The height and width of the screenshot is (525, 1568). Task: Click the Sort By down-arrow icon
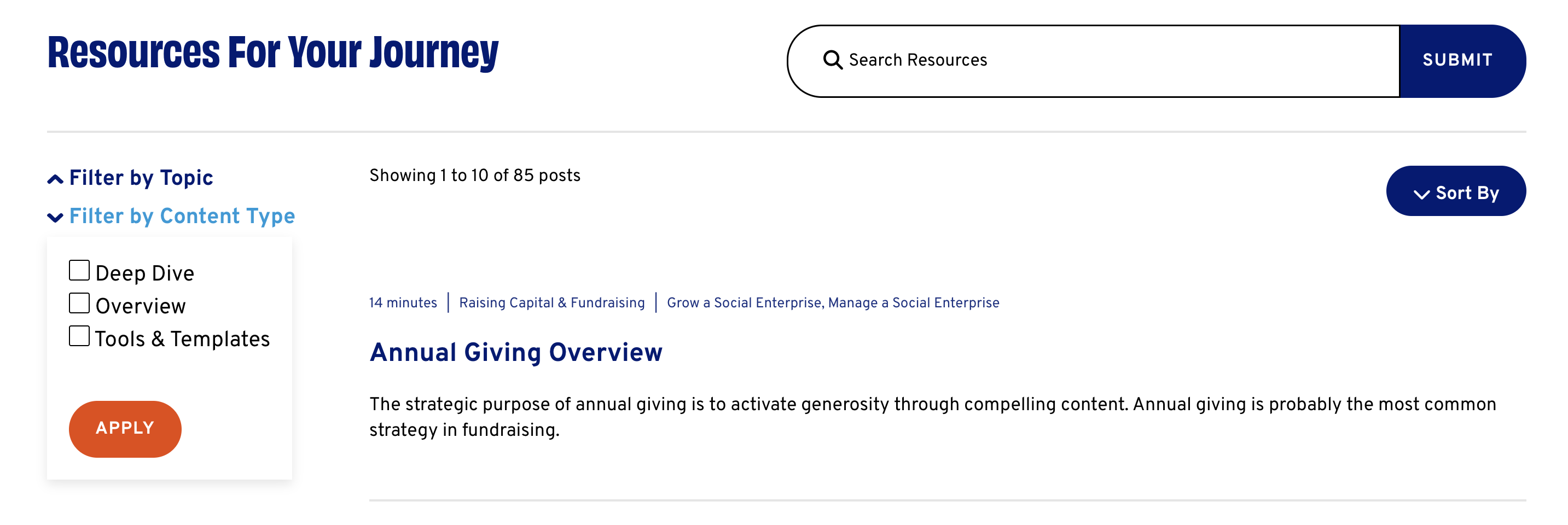click(x=1421, y=194)
